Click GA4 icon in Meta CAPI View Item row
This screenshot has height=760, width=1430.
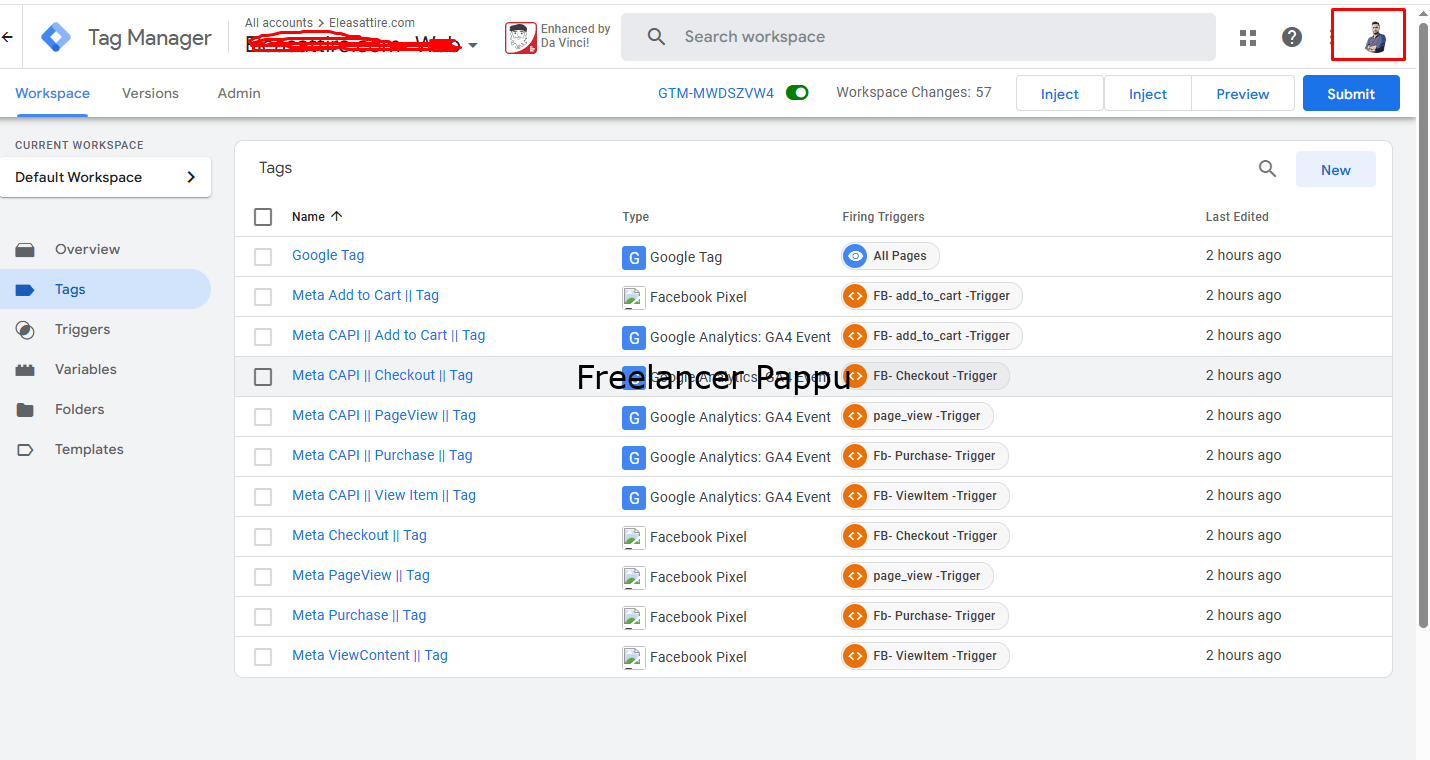click(633, 497)
